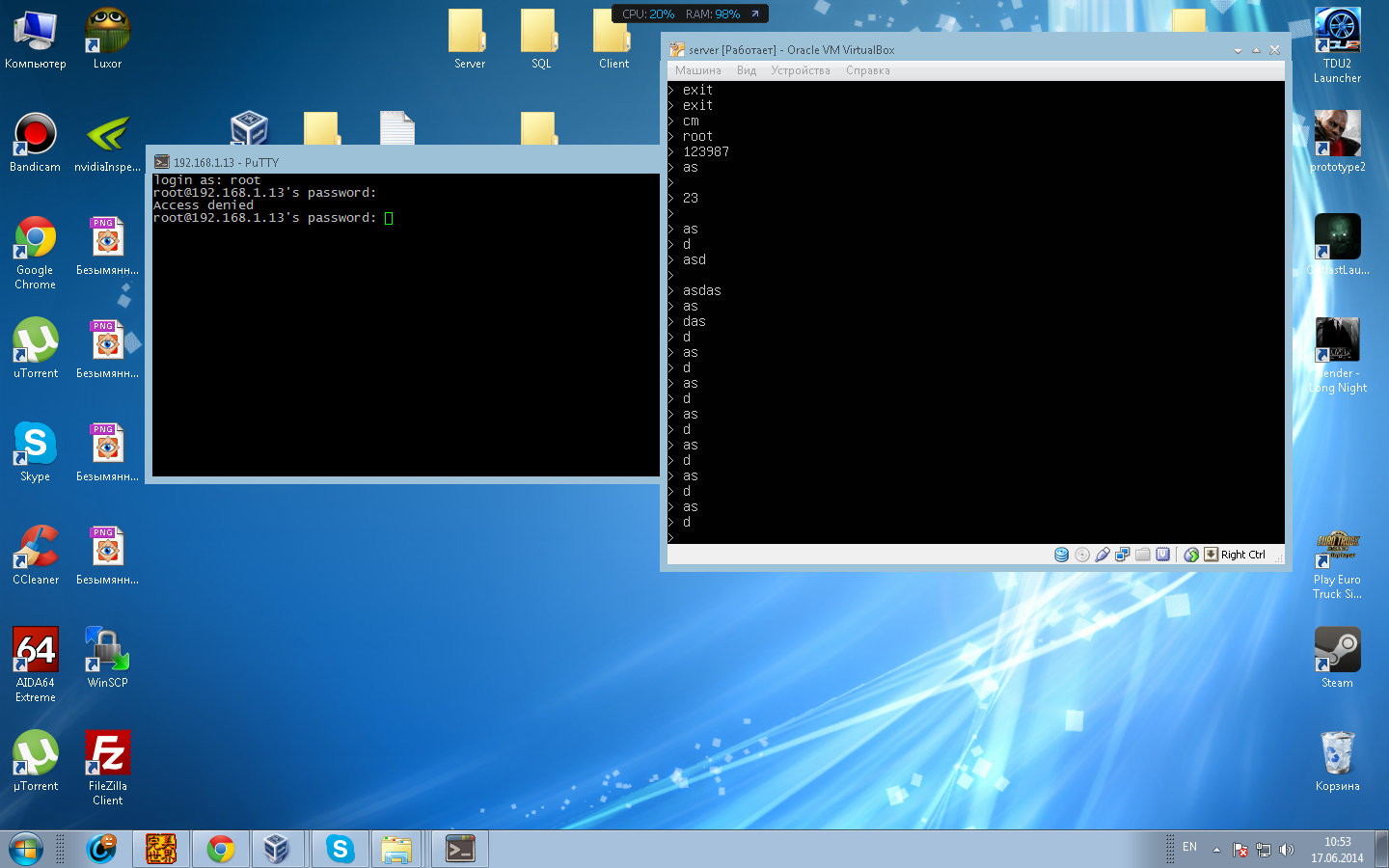Click the Show desktop strip at the taskbar's end
Image resolution: width=1389 pixels, height=868 pixels.
click(1381, 850)
